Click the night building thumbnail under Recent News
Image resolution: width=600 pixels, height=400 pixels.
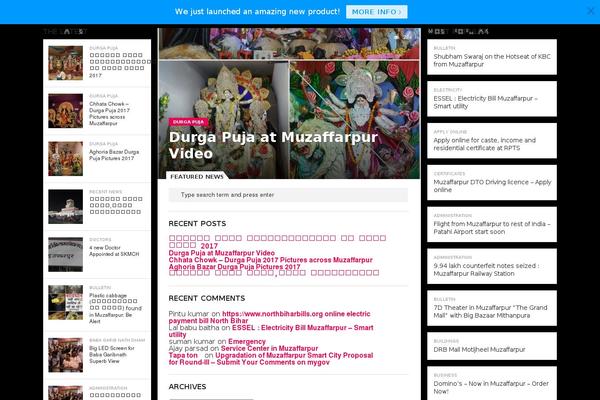point(65,207)
